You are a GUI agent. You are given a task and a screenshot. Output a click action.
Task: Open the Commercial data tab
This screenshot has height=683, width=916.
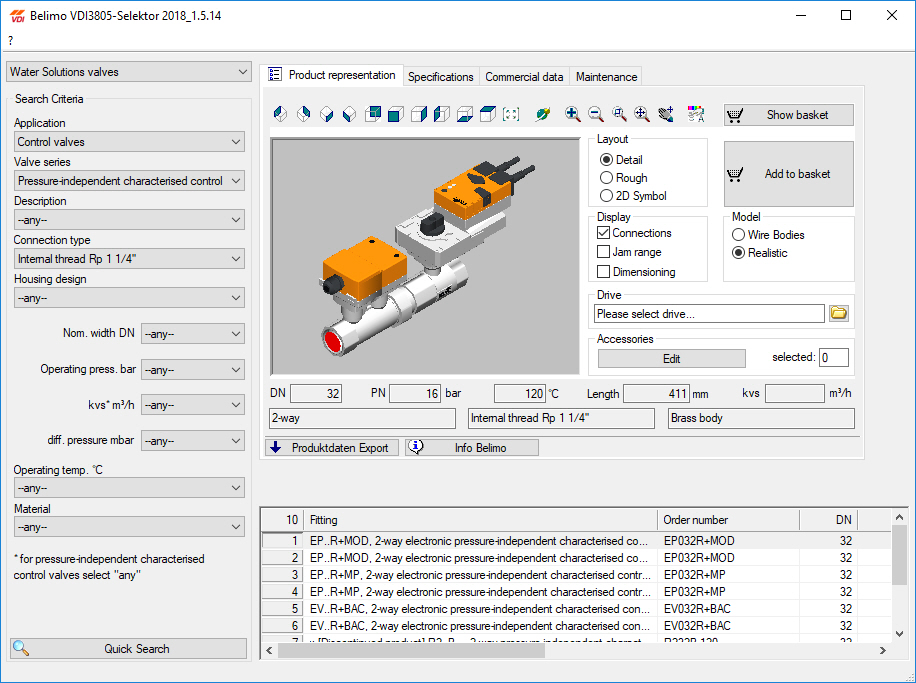(524, 77)
